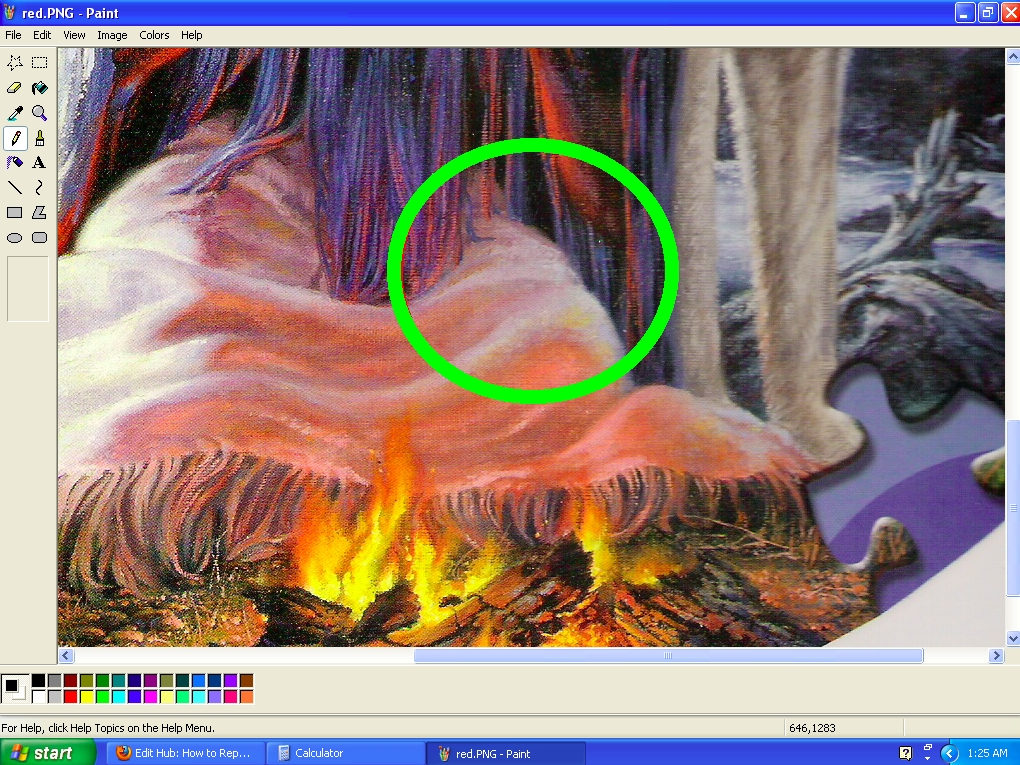Click the language bar restore tray icon
The image size is (1020, 765).
(x=928, y=748)
